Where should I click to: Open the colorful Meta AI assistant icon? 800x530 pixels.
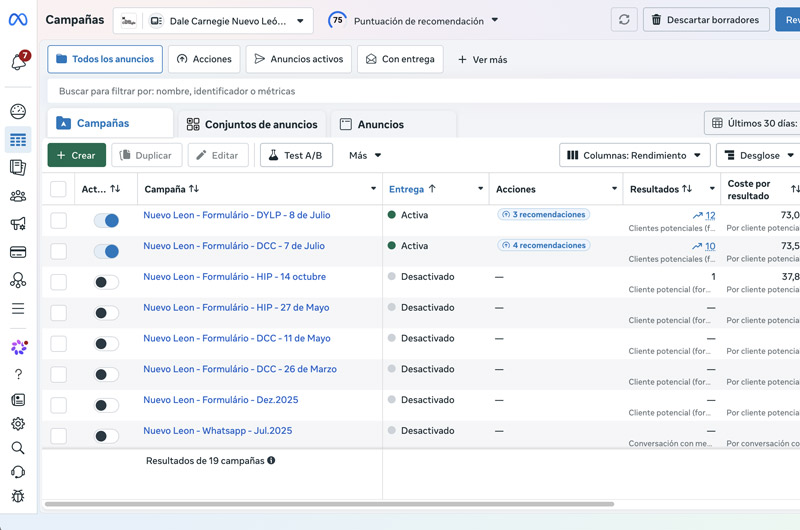click(x=19, y=347)
